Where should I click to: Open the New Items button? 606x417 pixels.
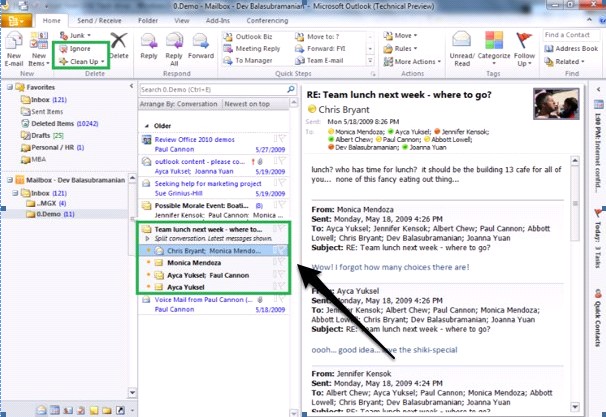(39, 49)
